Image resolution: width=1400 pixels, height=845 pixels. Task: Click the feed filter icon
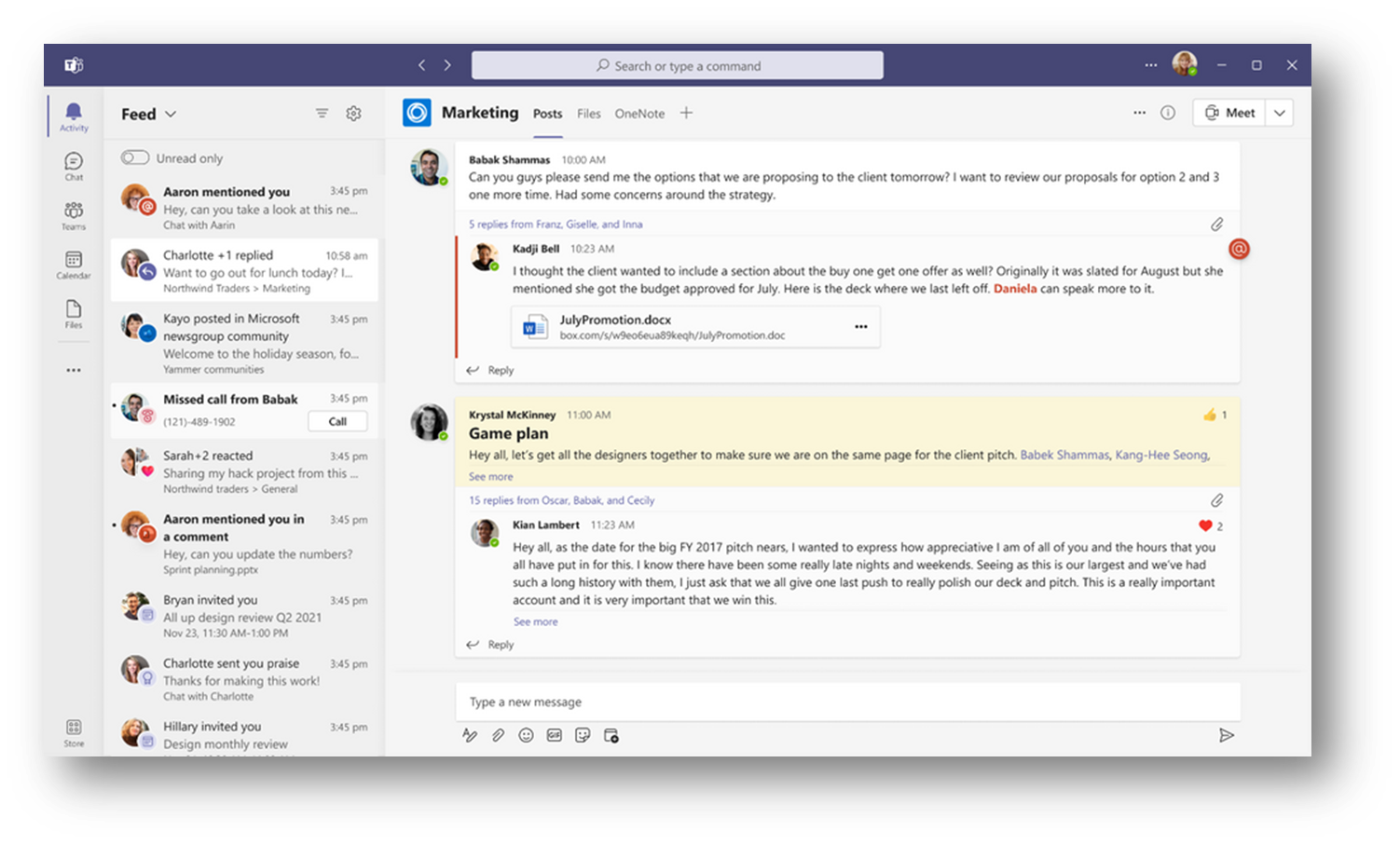click(x=322, y=114)
